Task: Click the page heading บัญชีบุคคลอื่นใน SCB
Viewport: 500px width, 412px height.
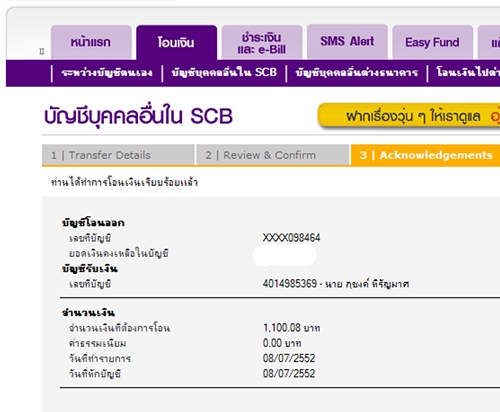Action: 138,116
